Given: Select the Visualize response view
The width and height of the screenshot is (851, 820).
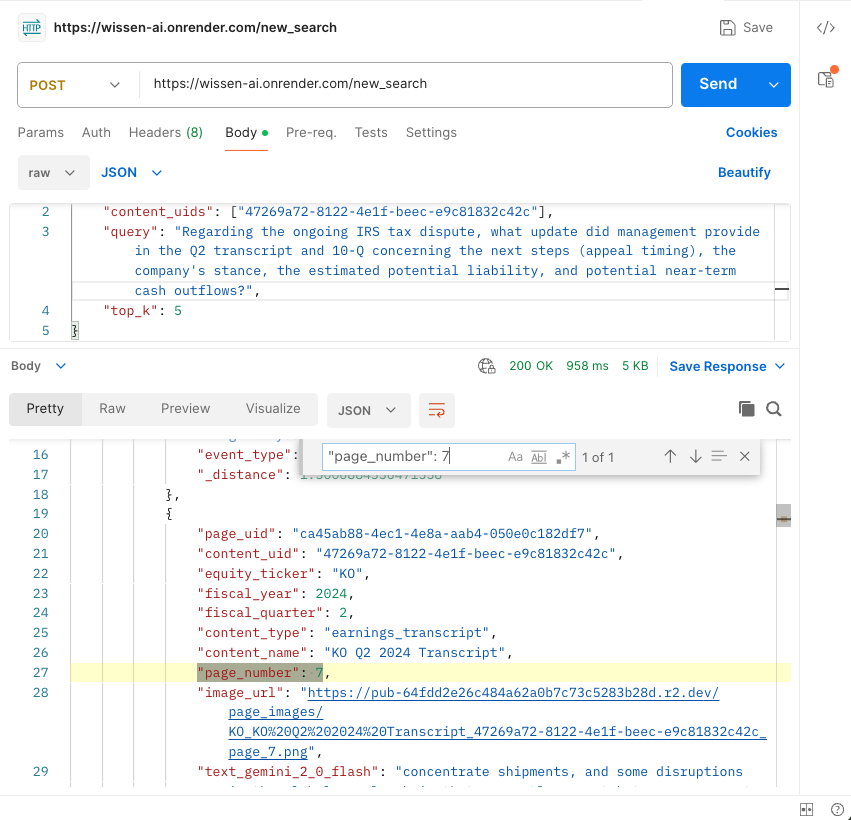Looking at the screenshot, I should pyautogui.click(x=273, y=409).
